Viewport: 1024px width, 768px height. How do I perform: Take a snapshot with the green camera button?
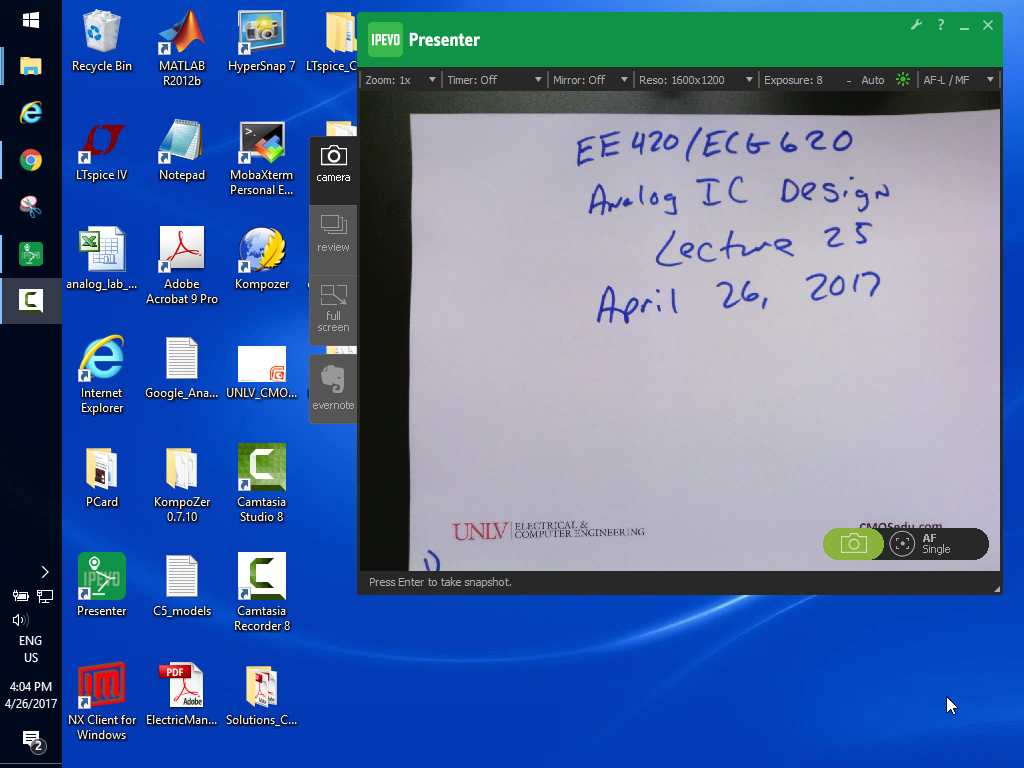coord(853,544)
